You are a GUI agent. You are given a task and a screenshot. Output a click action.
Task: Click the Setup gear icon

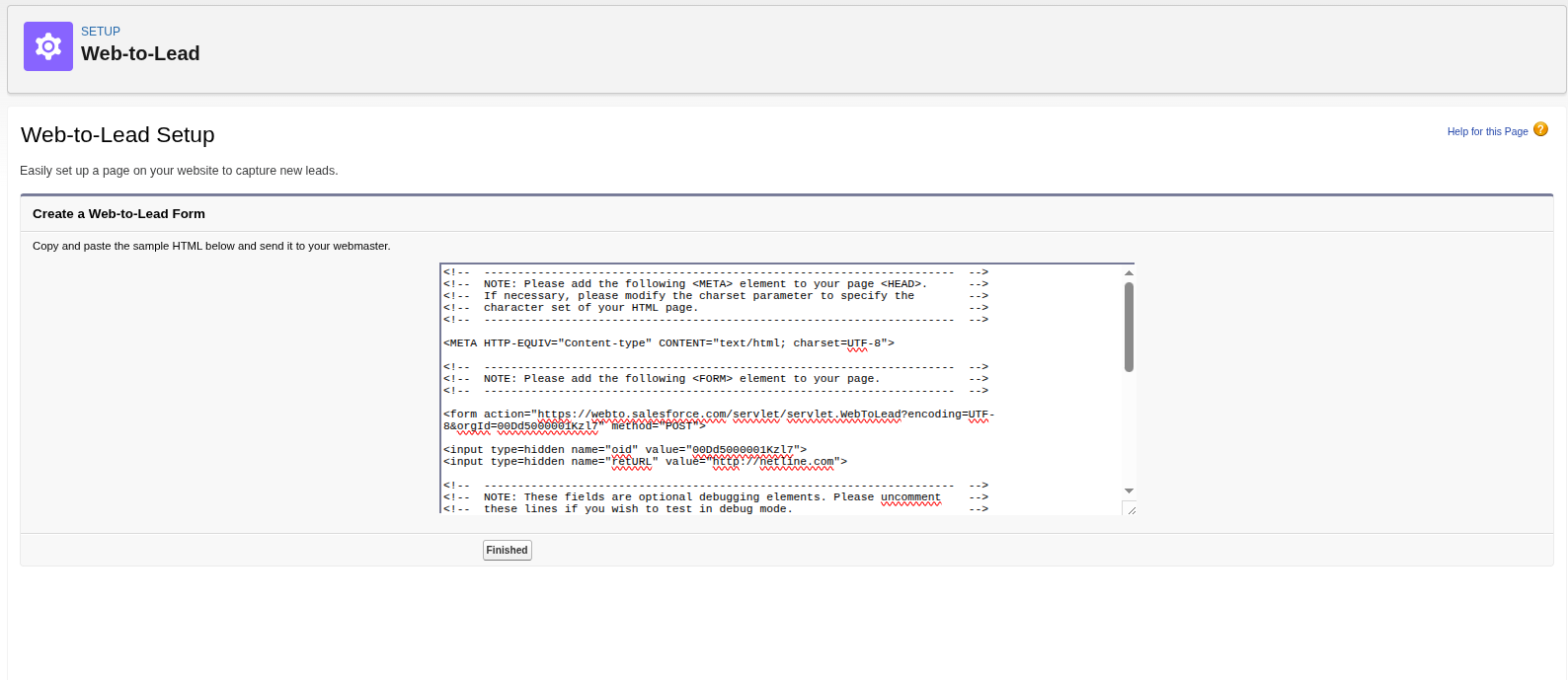click(48, 46)
